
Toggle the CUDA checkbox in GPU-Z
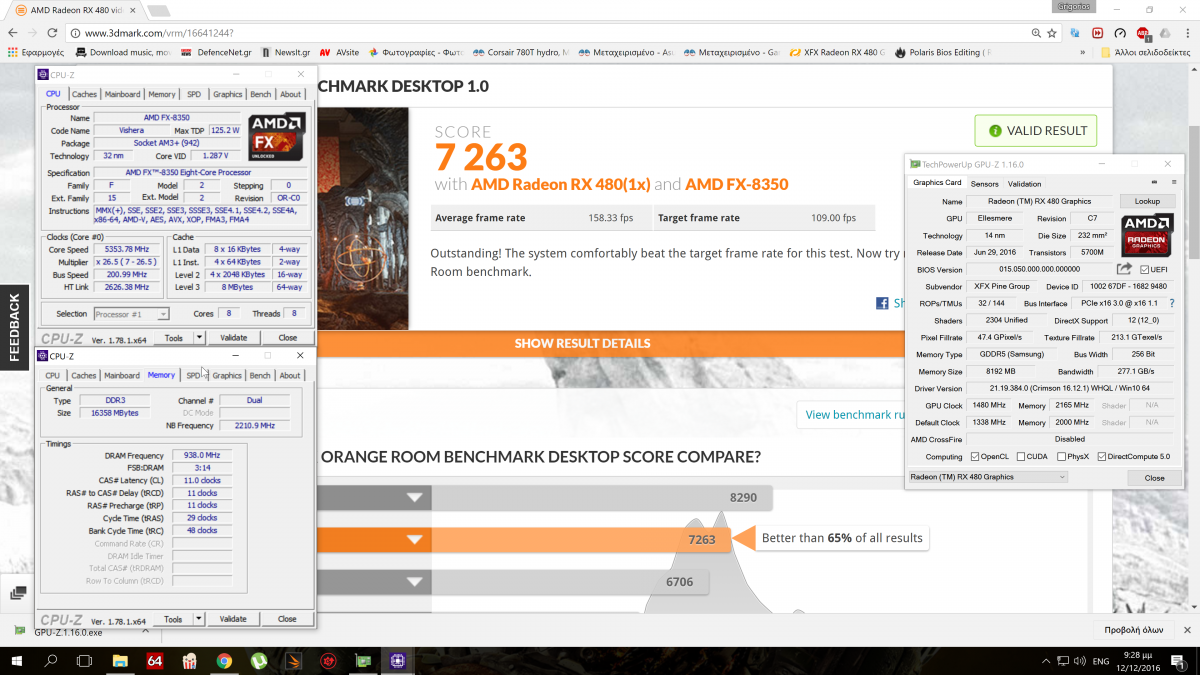1020,457
